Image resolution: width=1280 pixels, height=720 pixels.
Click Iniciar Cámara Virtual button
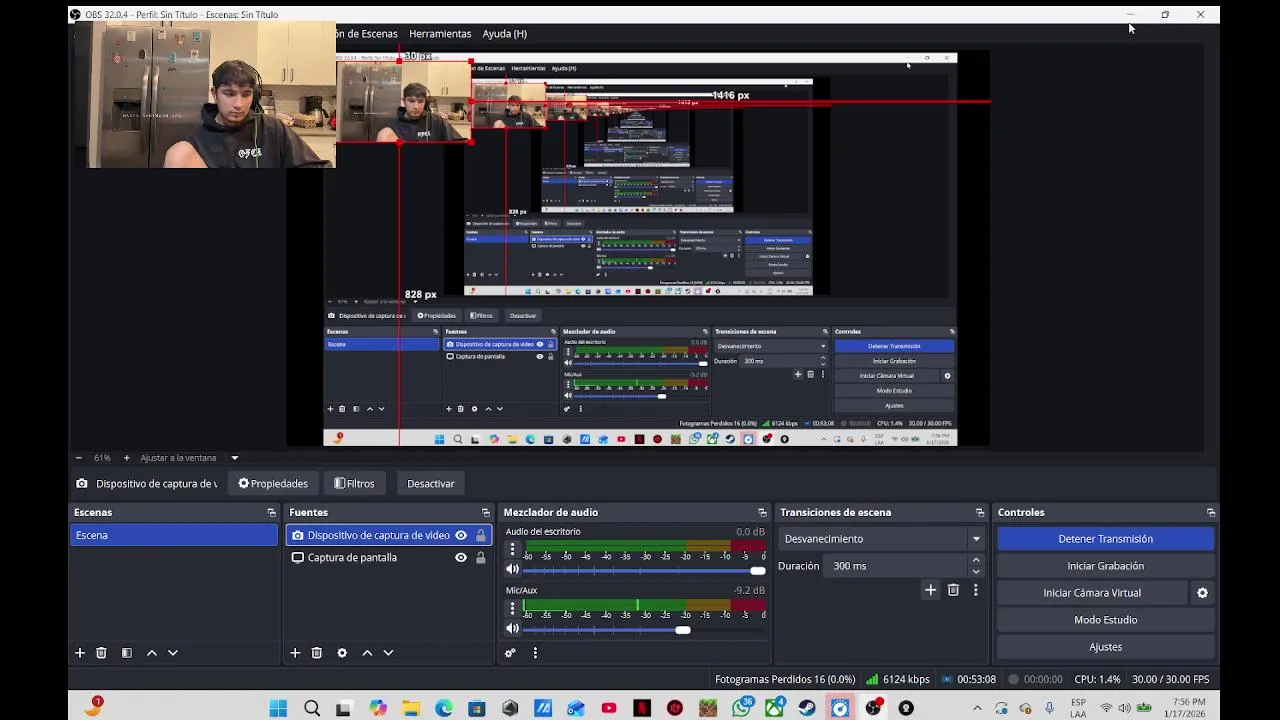pos(1092,593)
